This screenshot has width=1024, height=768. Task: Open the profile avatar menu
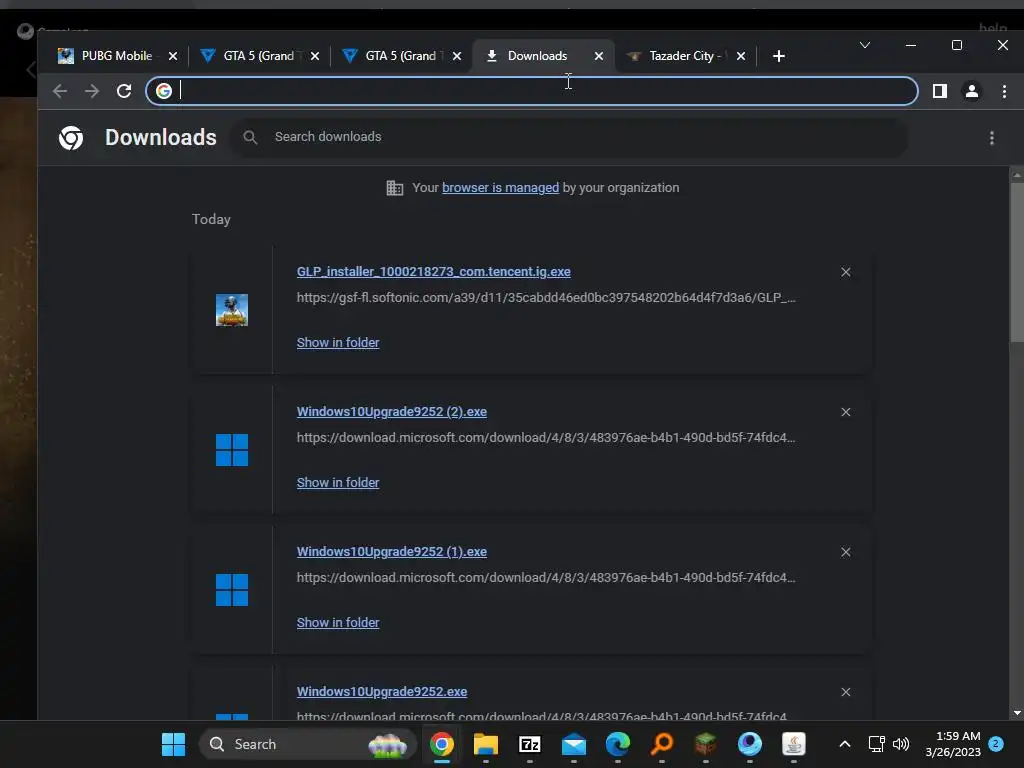click(x=972, y=91)
